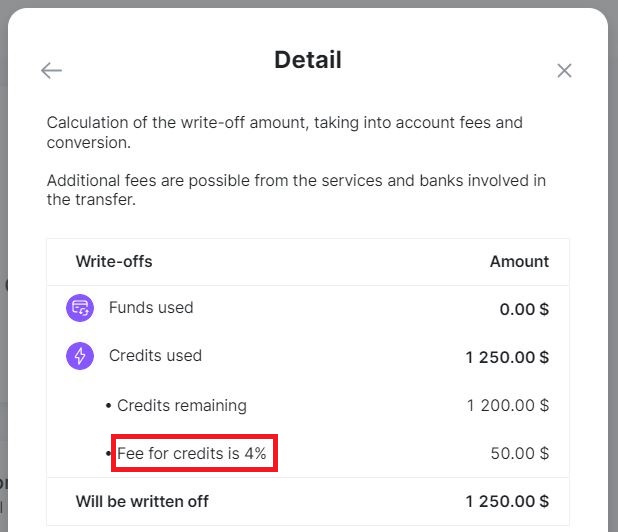Click the 1 200.00 $ remaining amount
Screen dimensions: 618x532
pyautogui.click(x=508, y=406)
